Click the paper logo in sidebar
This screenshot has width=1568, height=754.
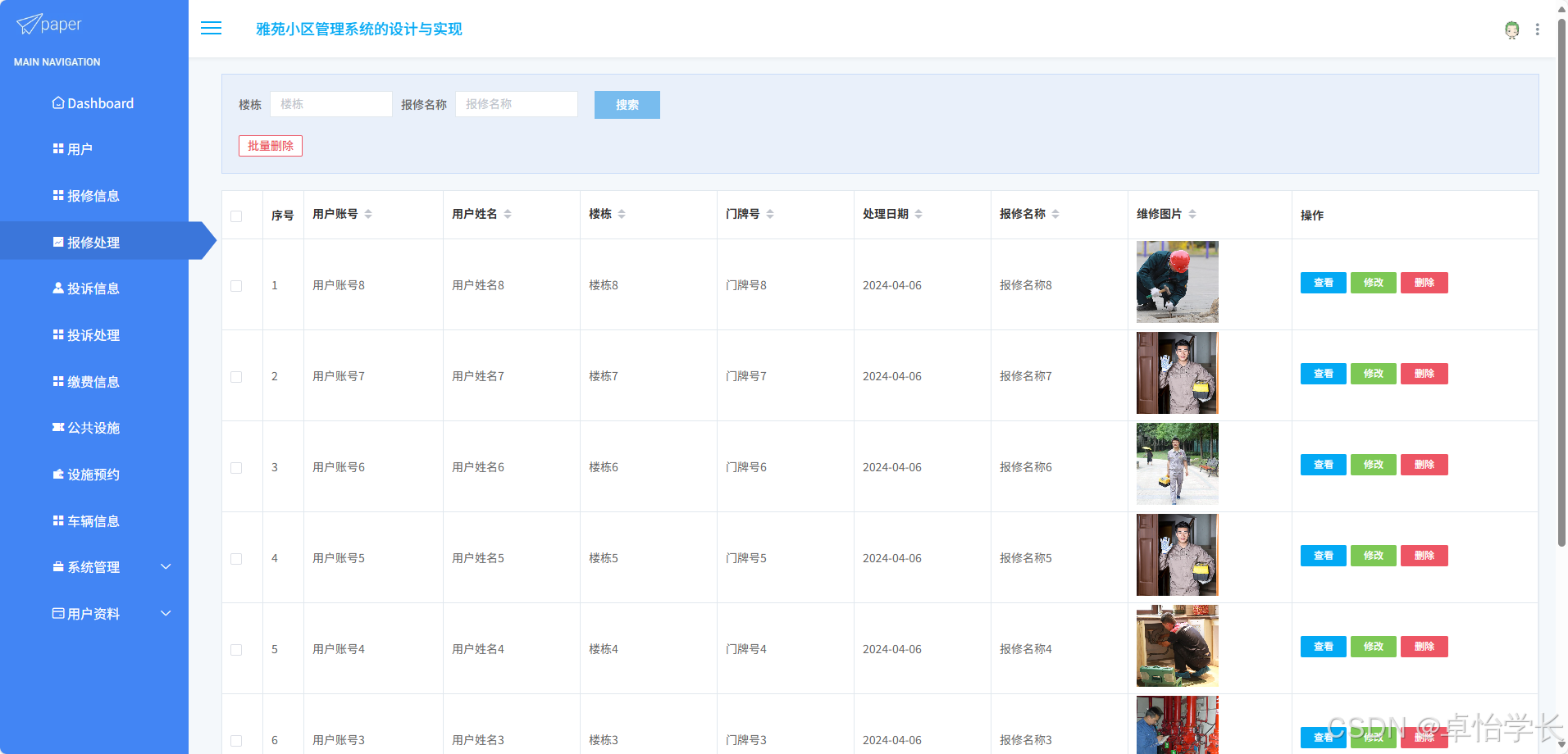point(49,25)
